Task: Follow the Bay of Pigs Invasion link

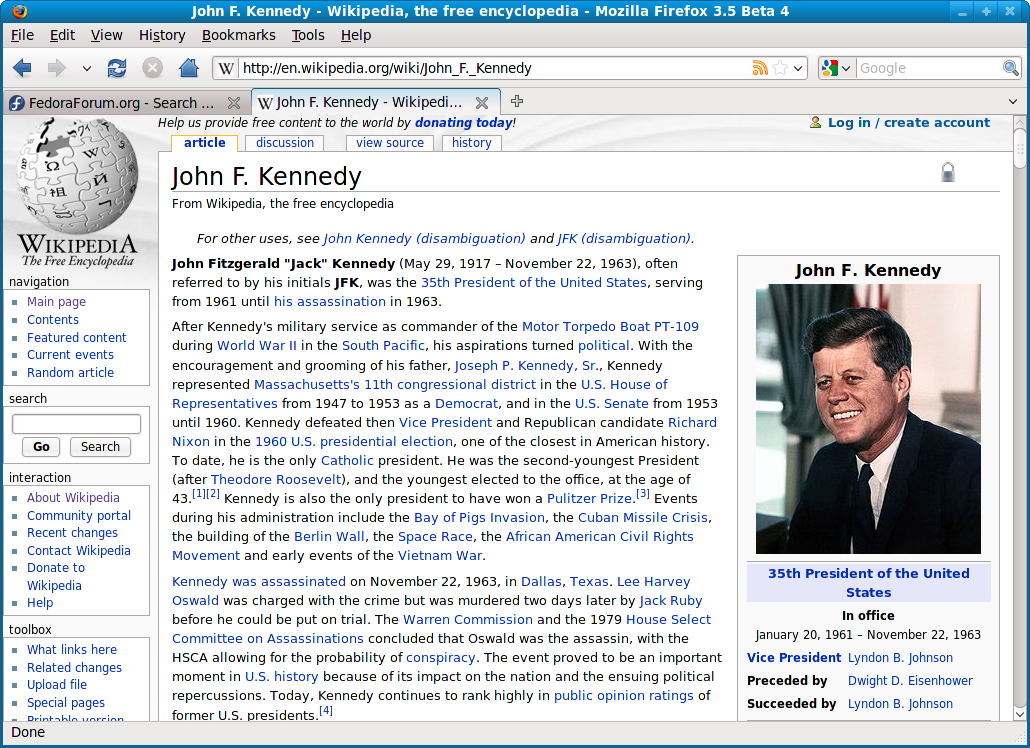Action: (x=480, y=517)
